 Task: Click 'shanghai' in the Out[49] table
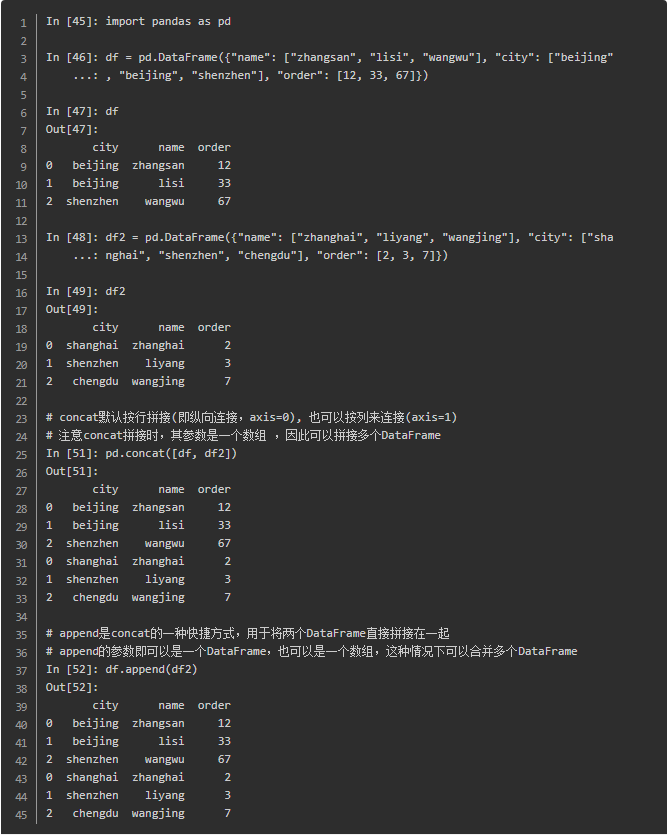[x=92, y=346]
